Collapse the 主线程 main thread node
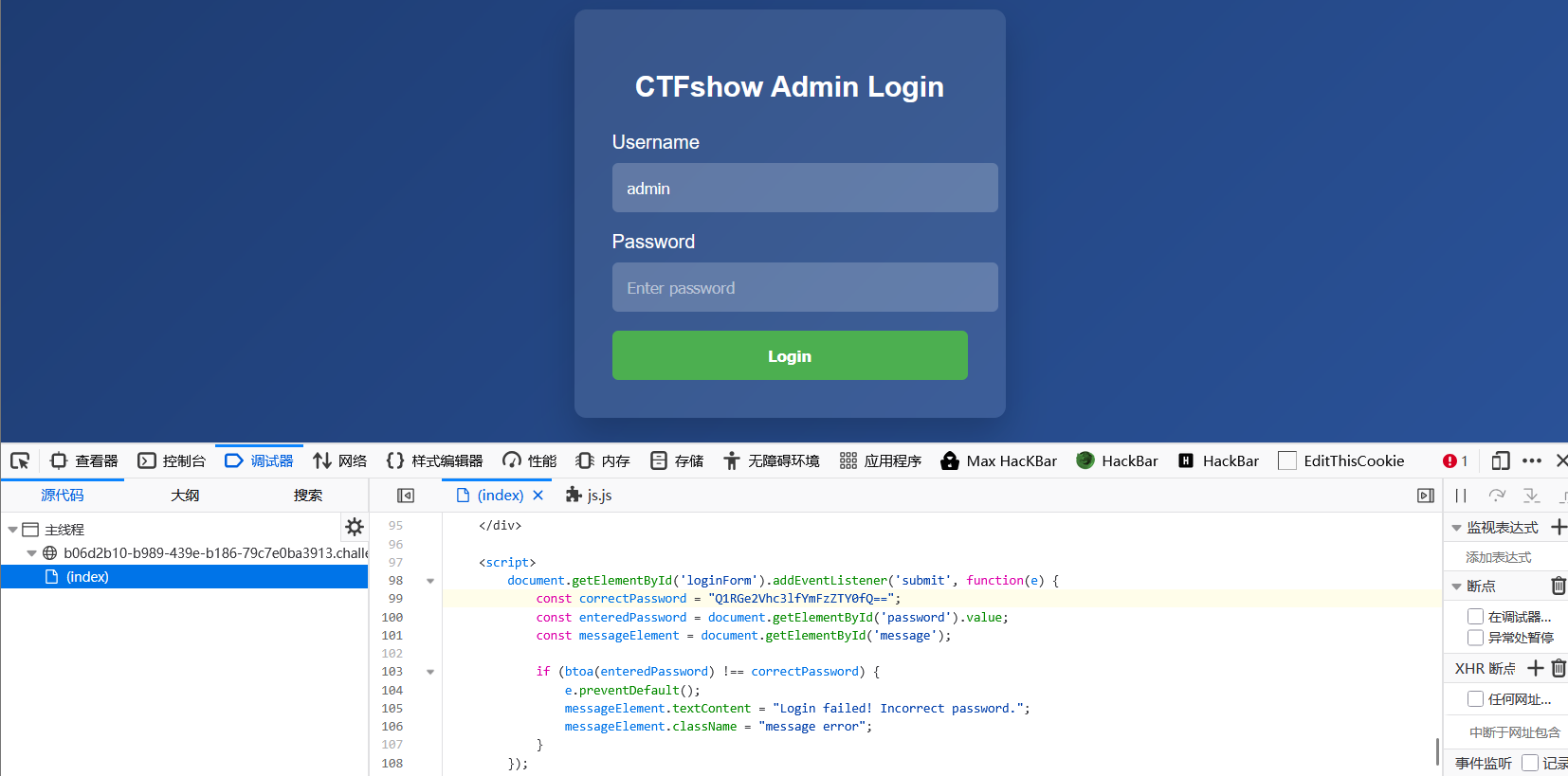 (12, 530)
